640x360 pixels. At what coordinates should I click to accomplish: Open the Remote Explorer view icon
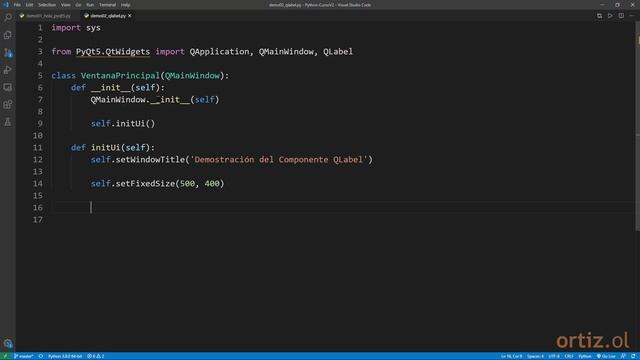pos(8,87)
